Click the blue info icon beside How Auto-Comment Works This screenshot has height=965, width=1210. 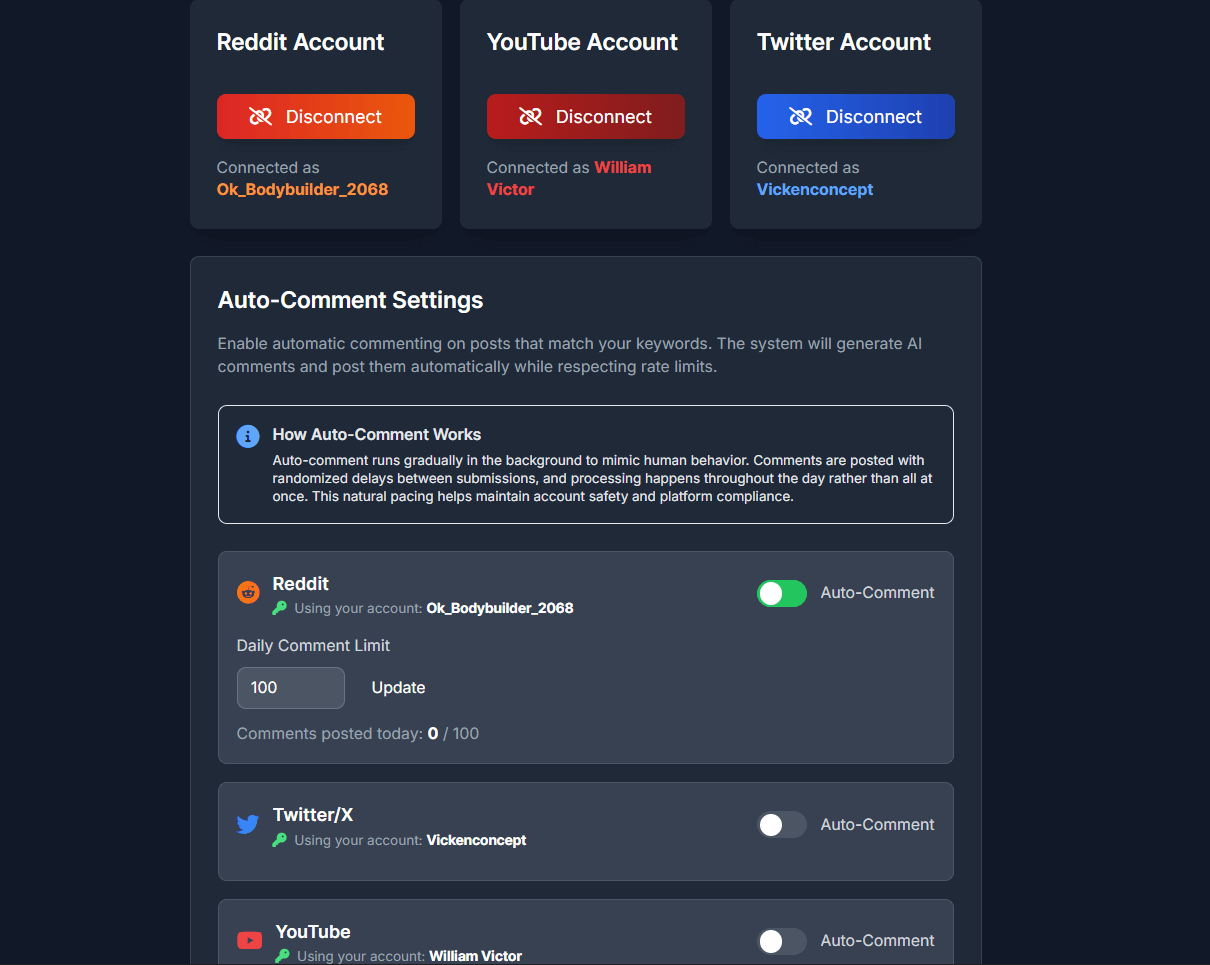coord(248,436)
